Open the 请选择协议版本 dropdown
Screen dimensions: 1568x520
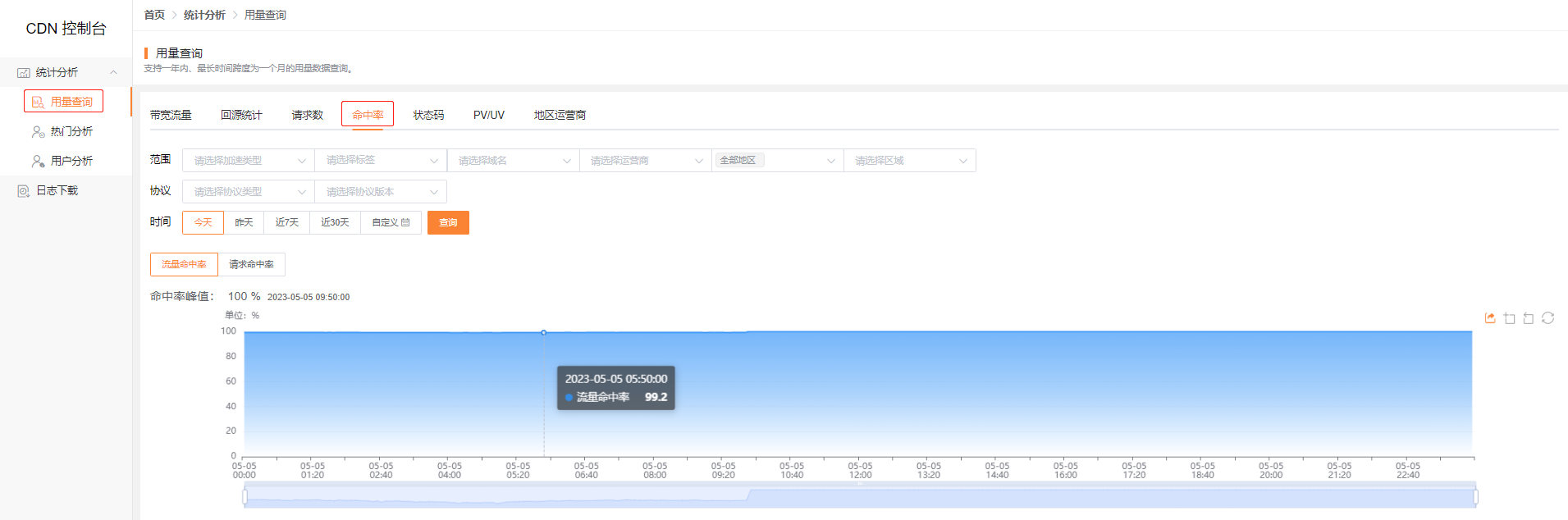tap(381, 192)
